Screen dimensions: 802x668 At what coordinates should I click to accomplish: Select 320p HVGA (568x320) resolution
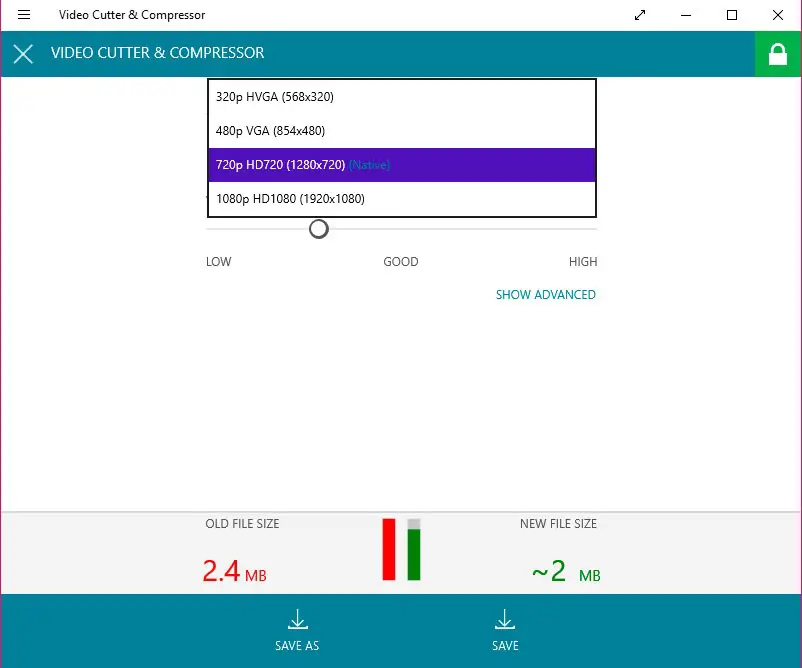(402, 97)
